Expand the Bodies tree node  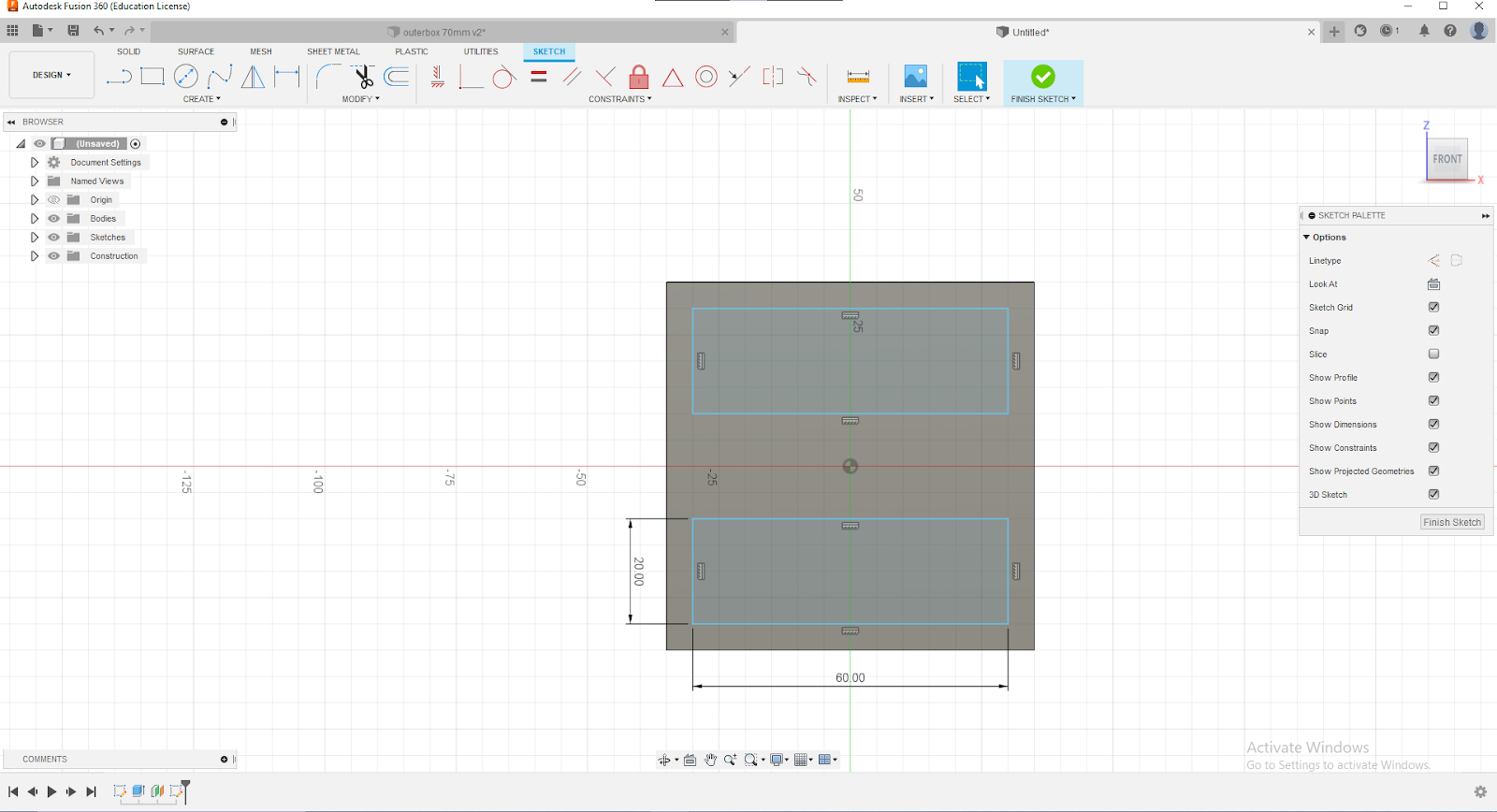click(35, 219)
